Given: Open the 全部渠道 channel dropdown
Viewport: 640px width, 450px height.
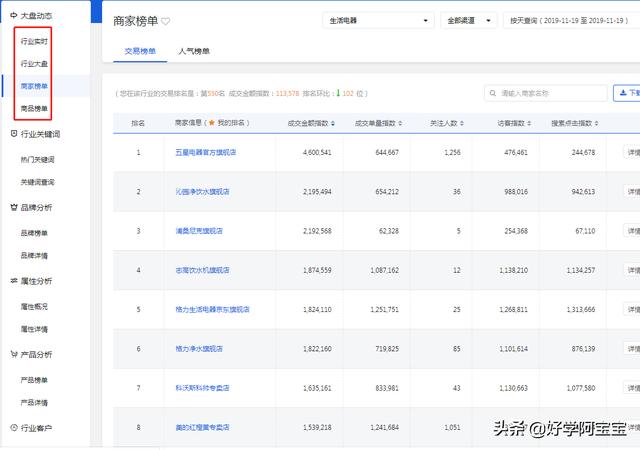Looking at the screenshot, I should [469, 20].
